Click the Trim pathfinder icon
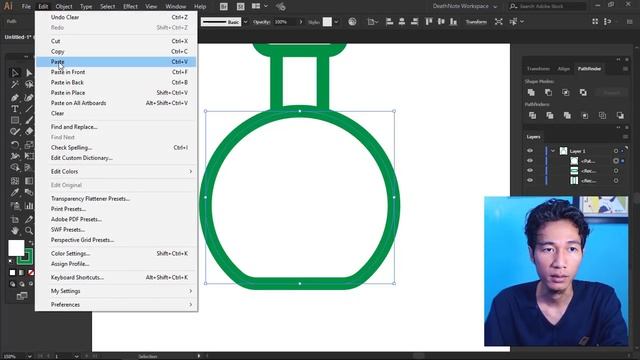The image size is (640, 360). point(550,116)
